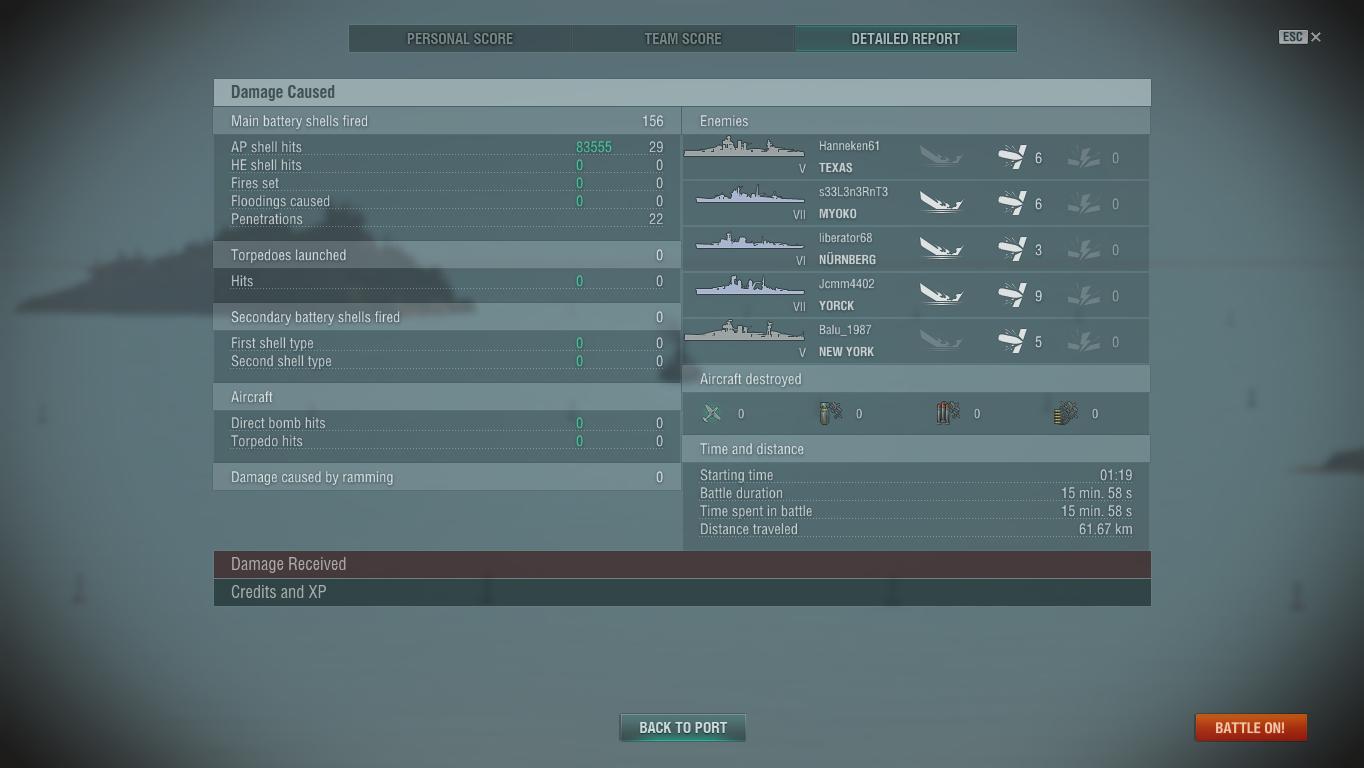Click the Yorck ship silhouette
The width and height of the screenshot is (1364, 768).
click(x=750, y=287)
